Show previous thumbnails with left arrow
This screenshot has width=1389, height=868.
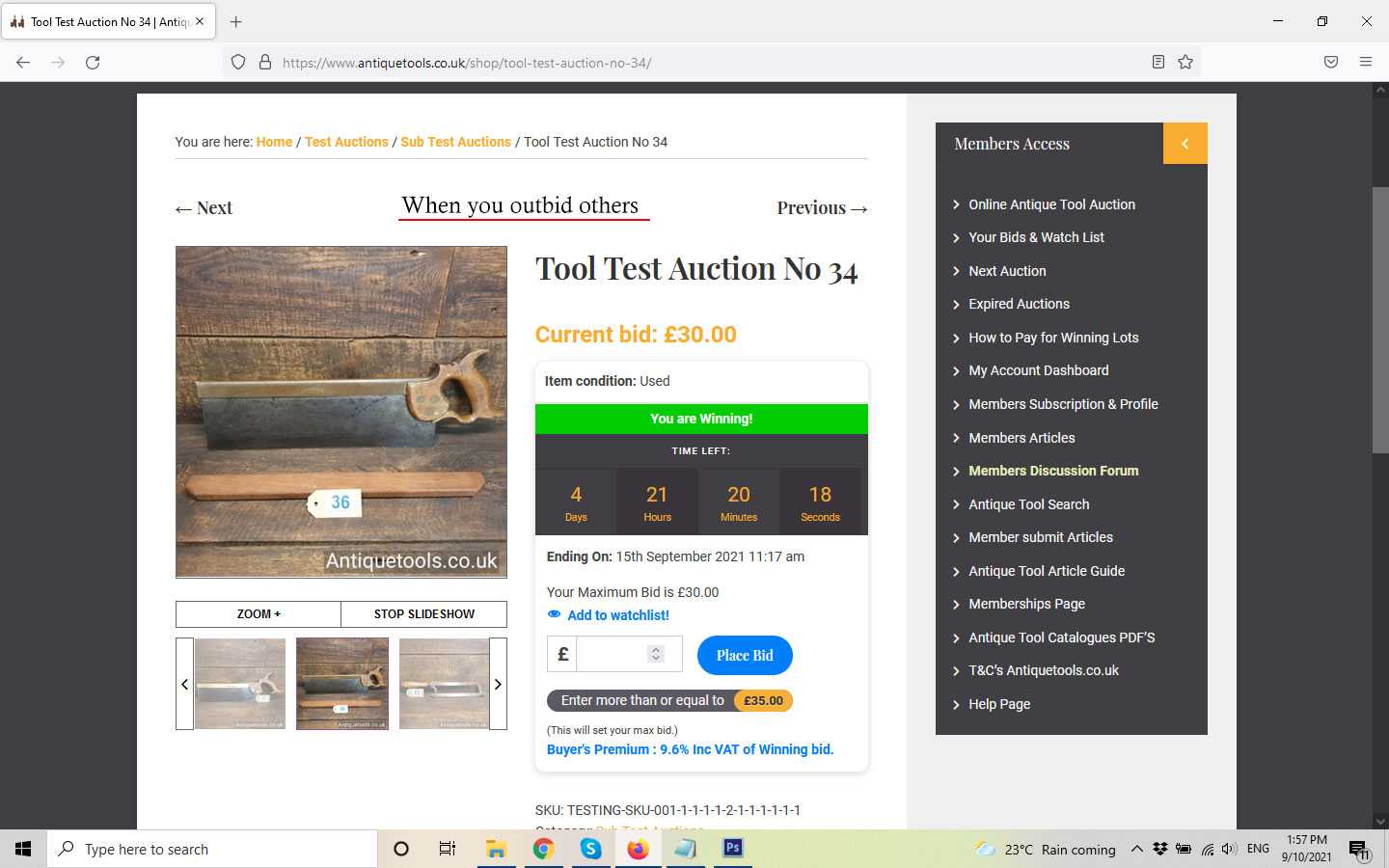pos(184,684)
